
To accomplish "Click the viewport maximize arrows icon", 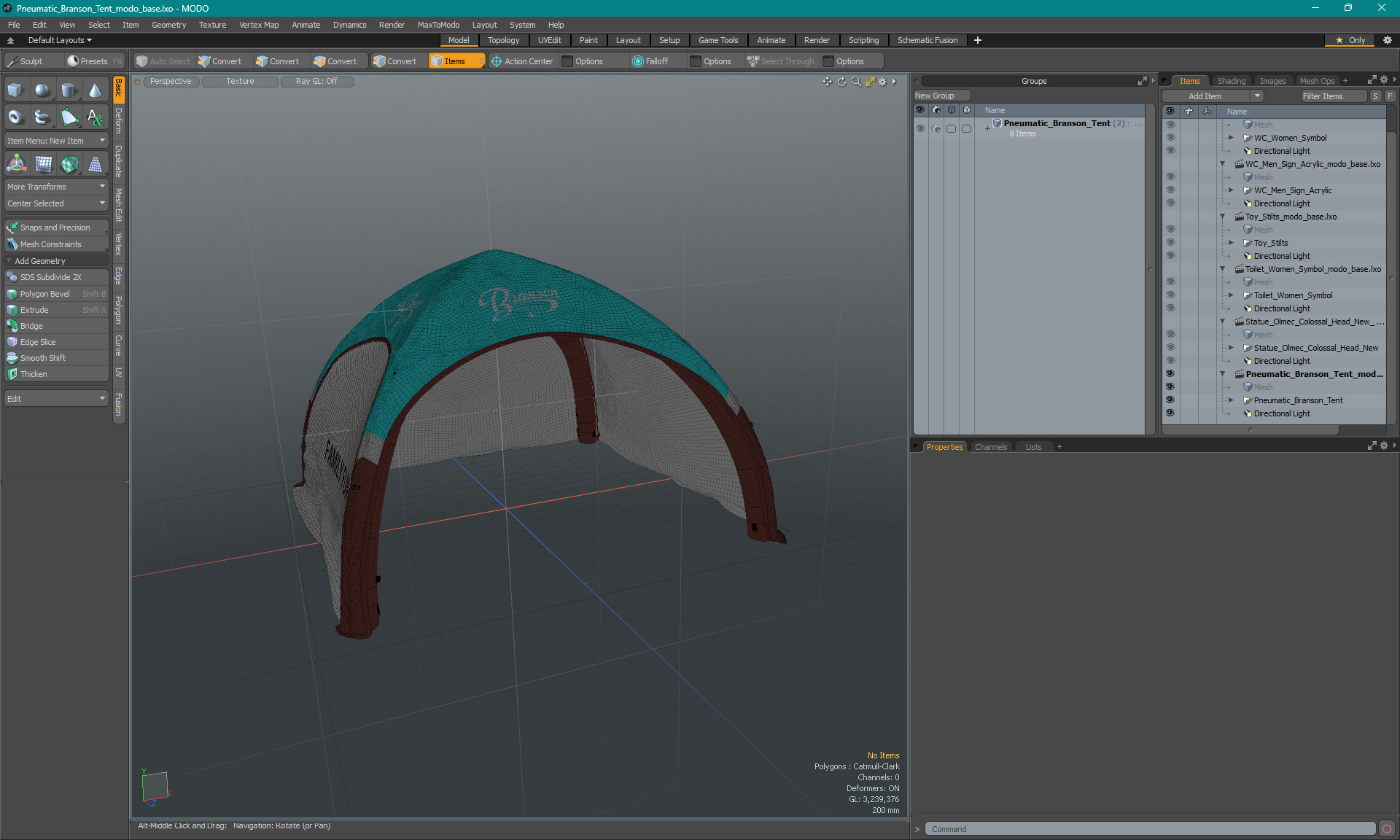I will click(870, 82).
